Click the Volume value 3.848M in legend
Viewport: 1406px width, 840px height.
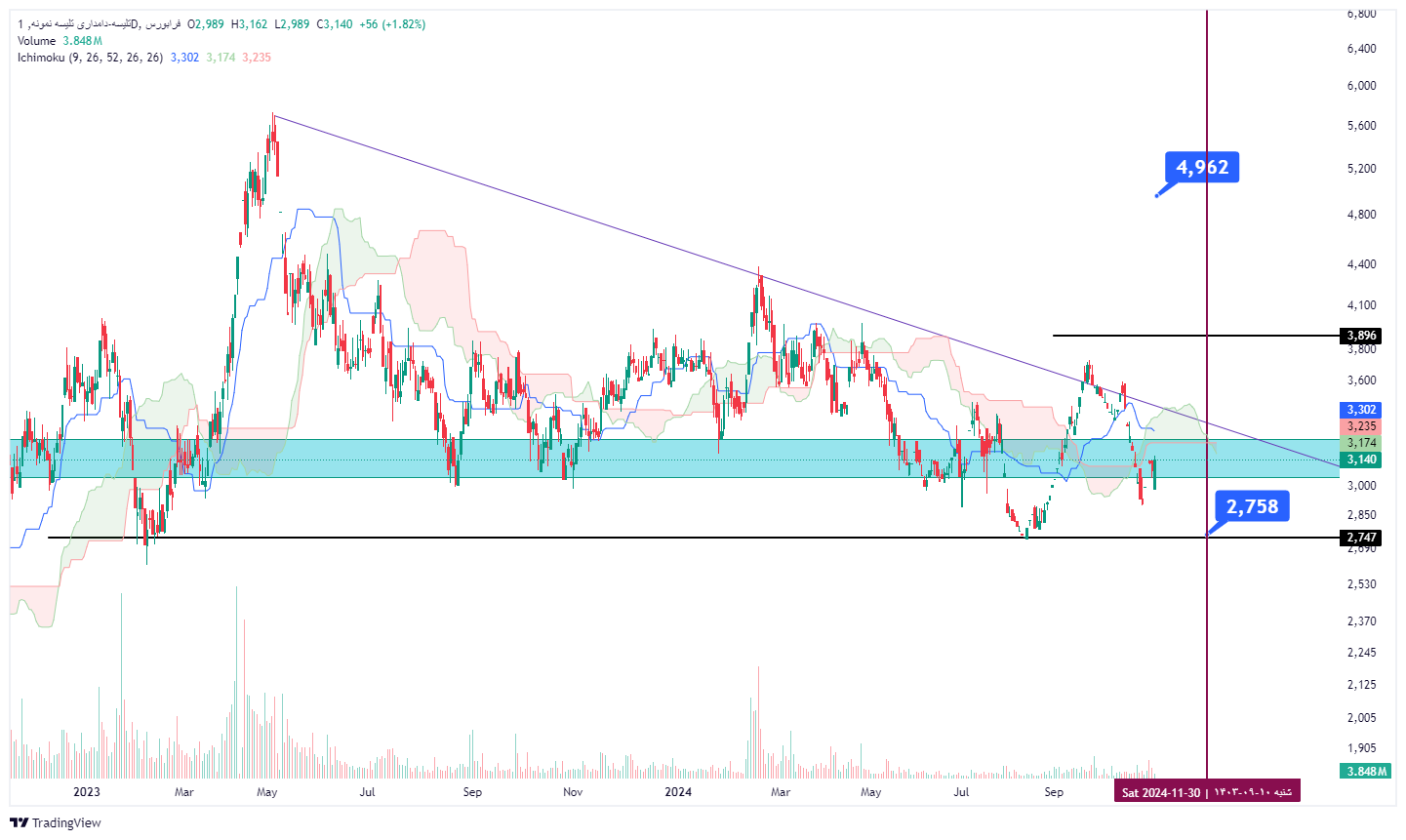coord(83,41)
